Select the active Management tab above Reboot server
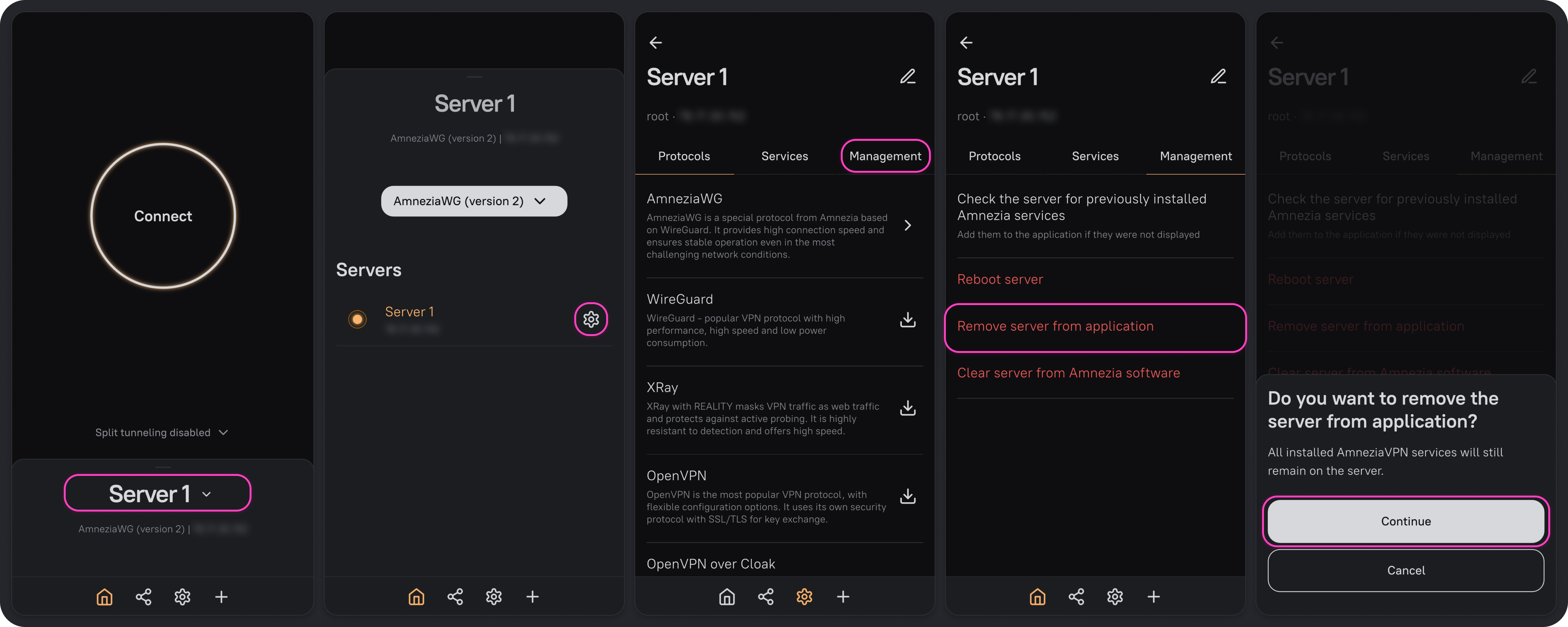 pyautogui.click(x=1196, y=156)
